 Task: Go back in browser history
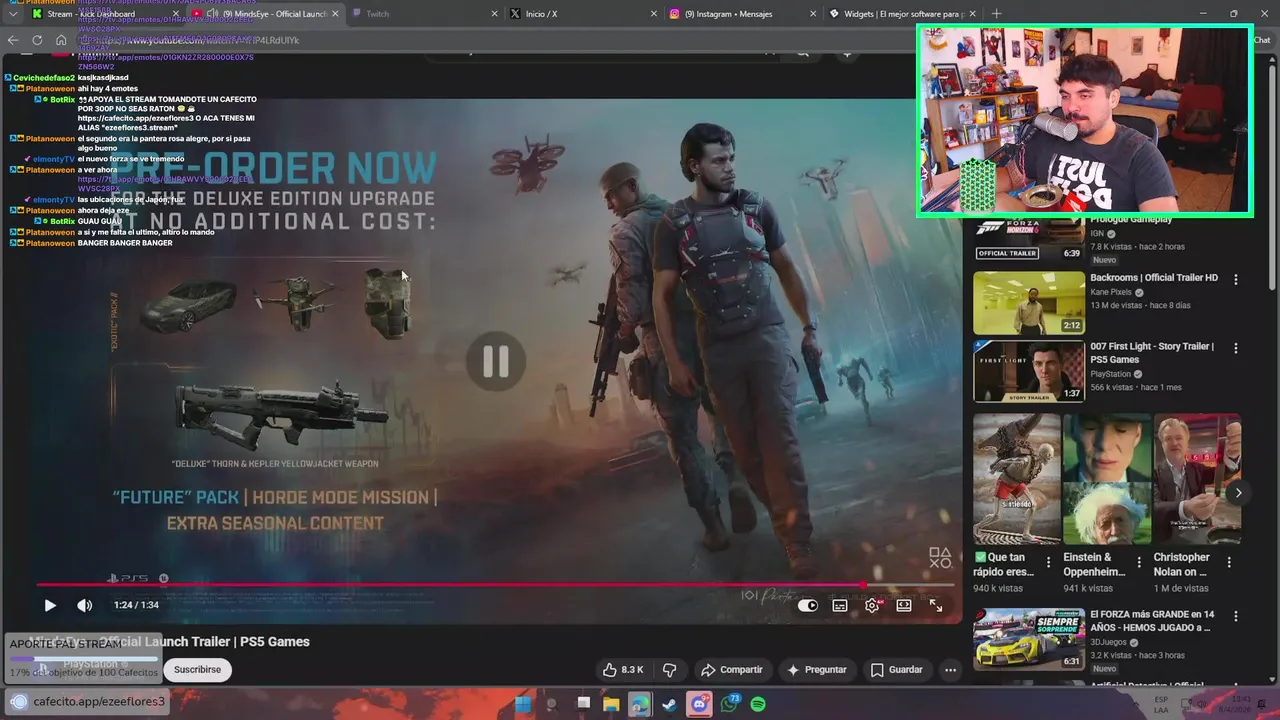12,40
